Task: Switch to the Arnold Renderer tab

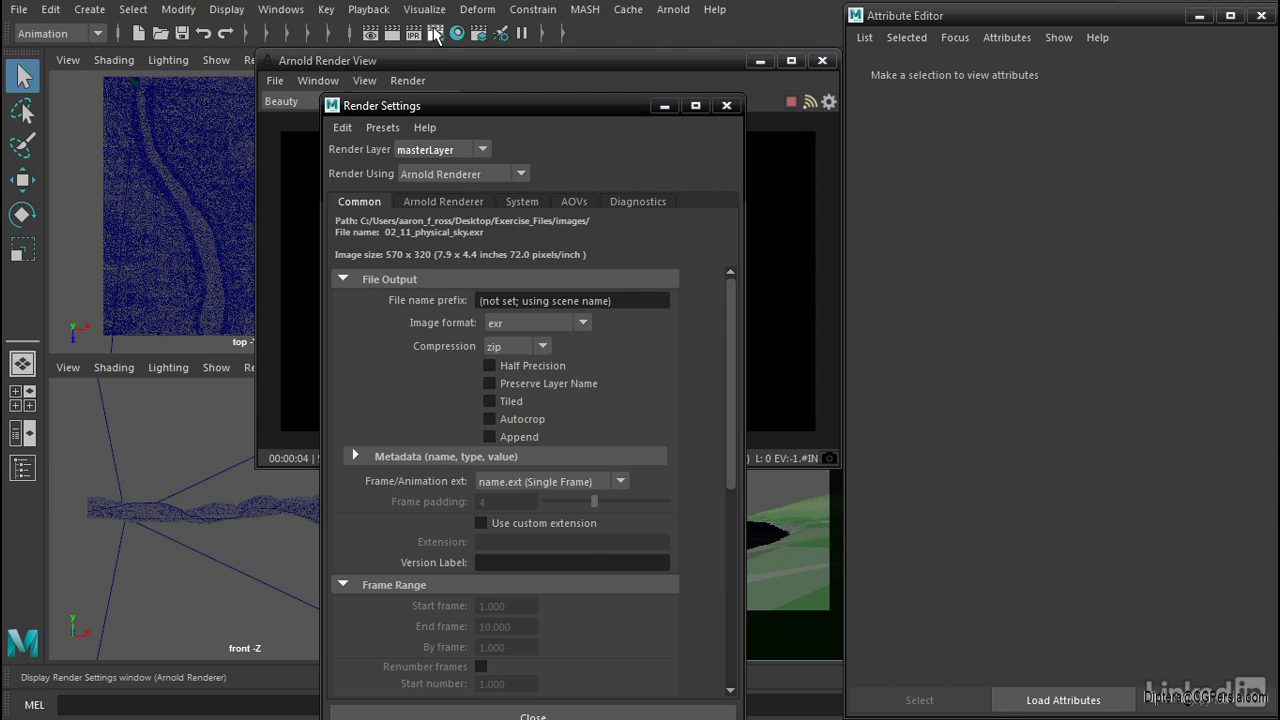Action: (x=443, y=201)
